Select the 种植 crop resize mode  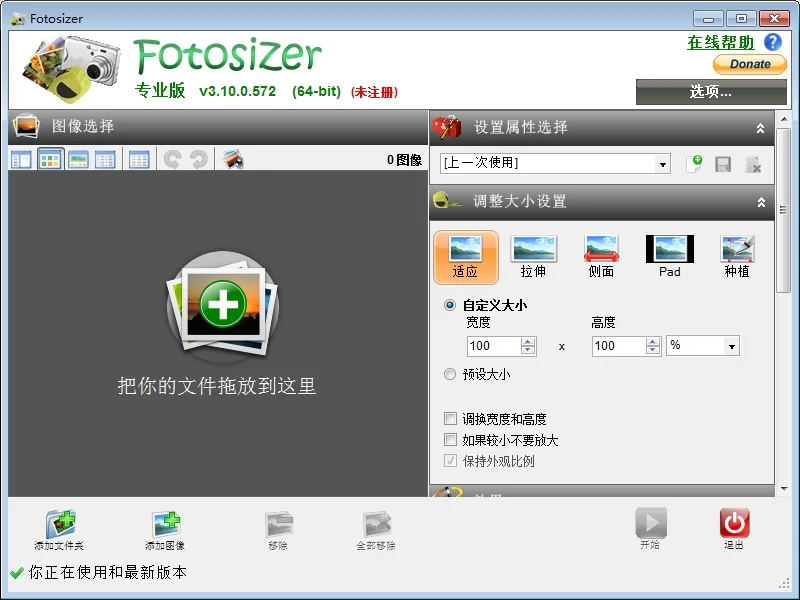tap(737, 257)
